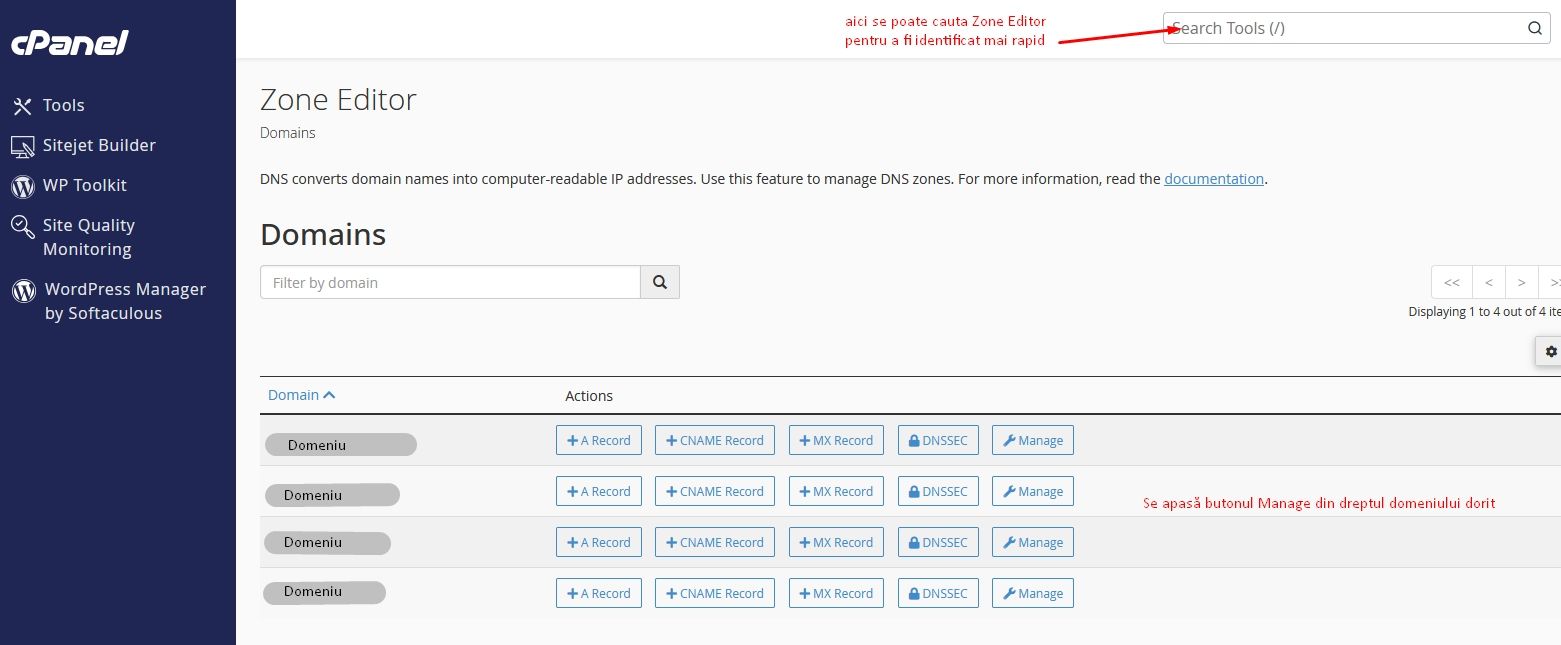Add an A Record in the second domain row

[x=599, y=491]
